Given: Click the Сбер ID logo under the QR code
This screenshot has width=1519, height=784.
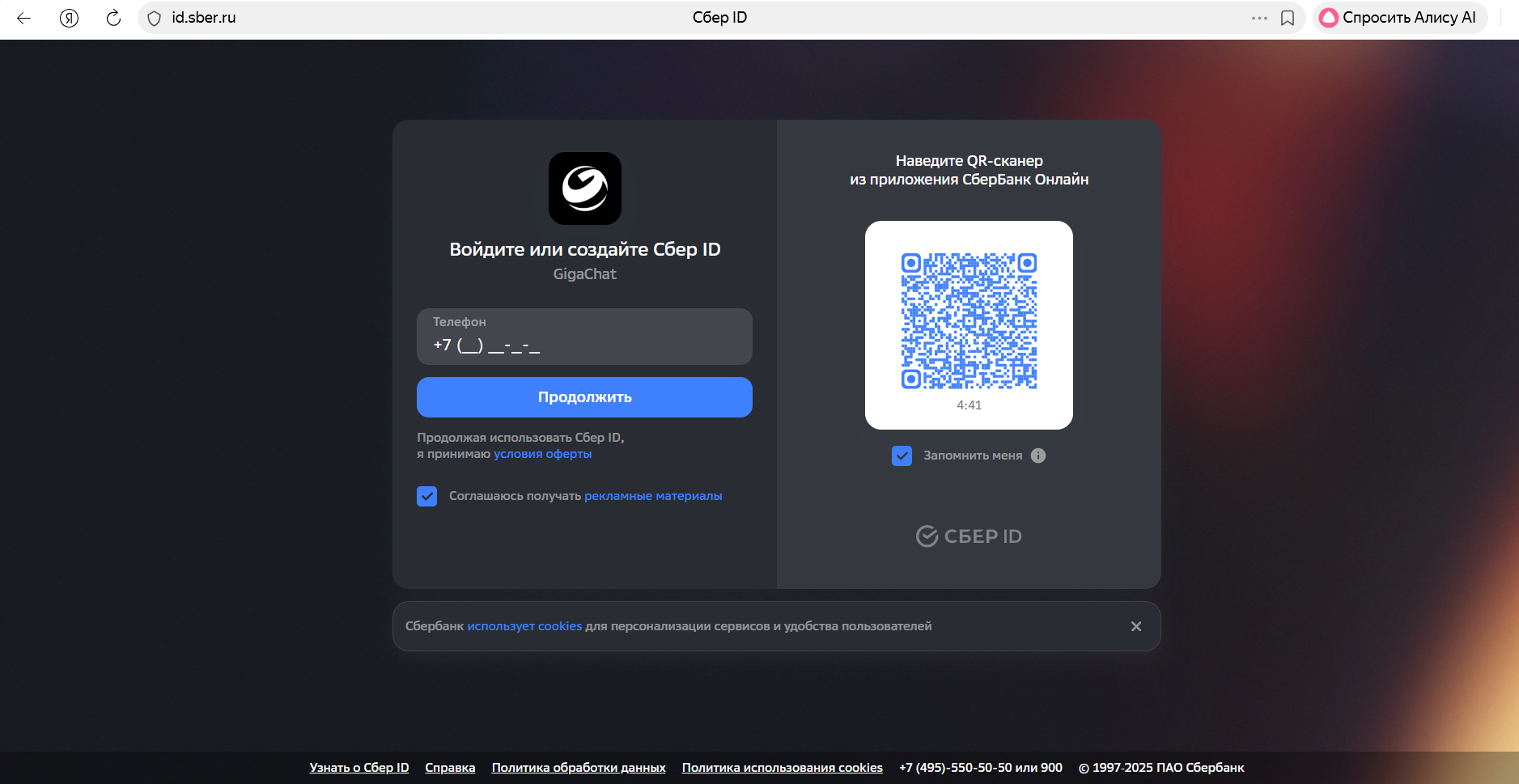Looking at the screenshot, I should pyautogui.click(x=968, y=535).
